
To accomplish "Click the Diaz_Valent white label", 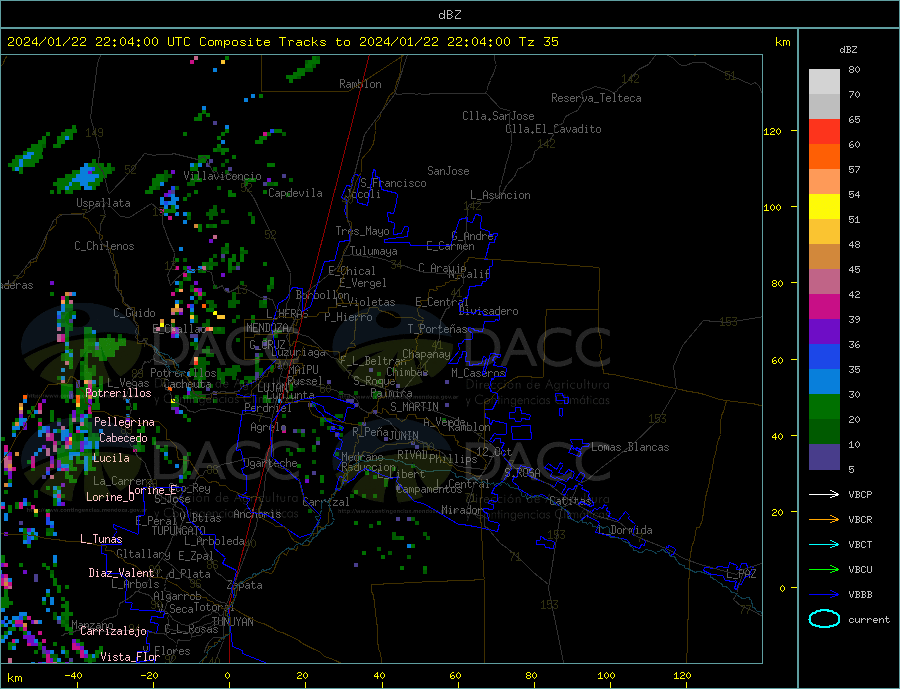I will click(x=121, y=573).
